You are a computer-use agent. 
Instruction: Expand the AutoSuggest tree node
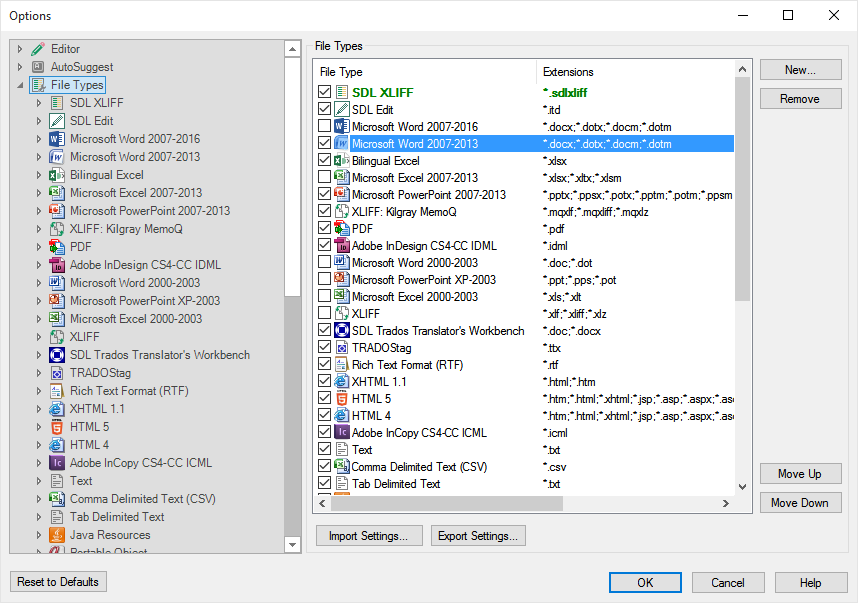click(20, 67)
